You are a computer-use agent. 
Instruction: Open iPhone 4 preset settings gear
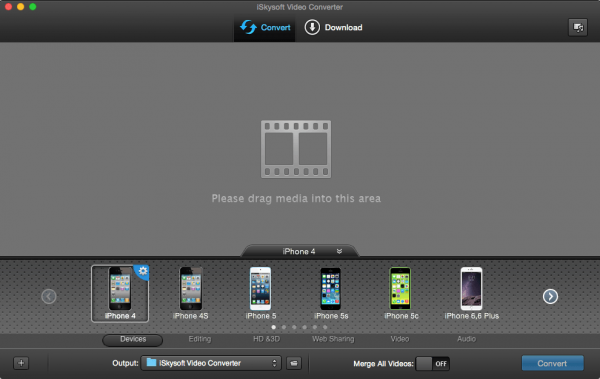click(143, 271)
